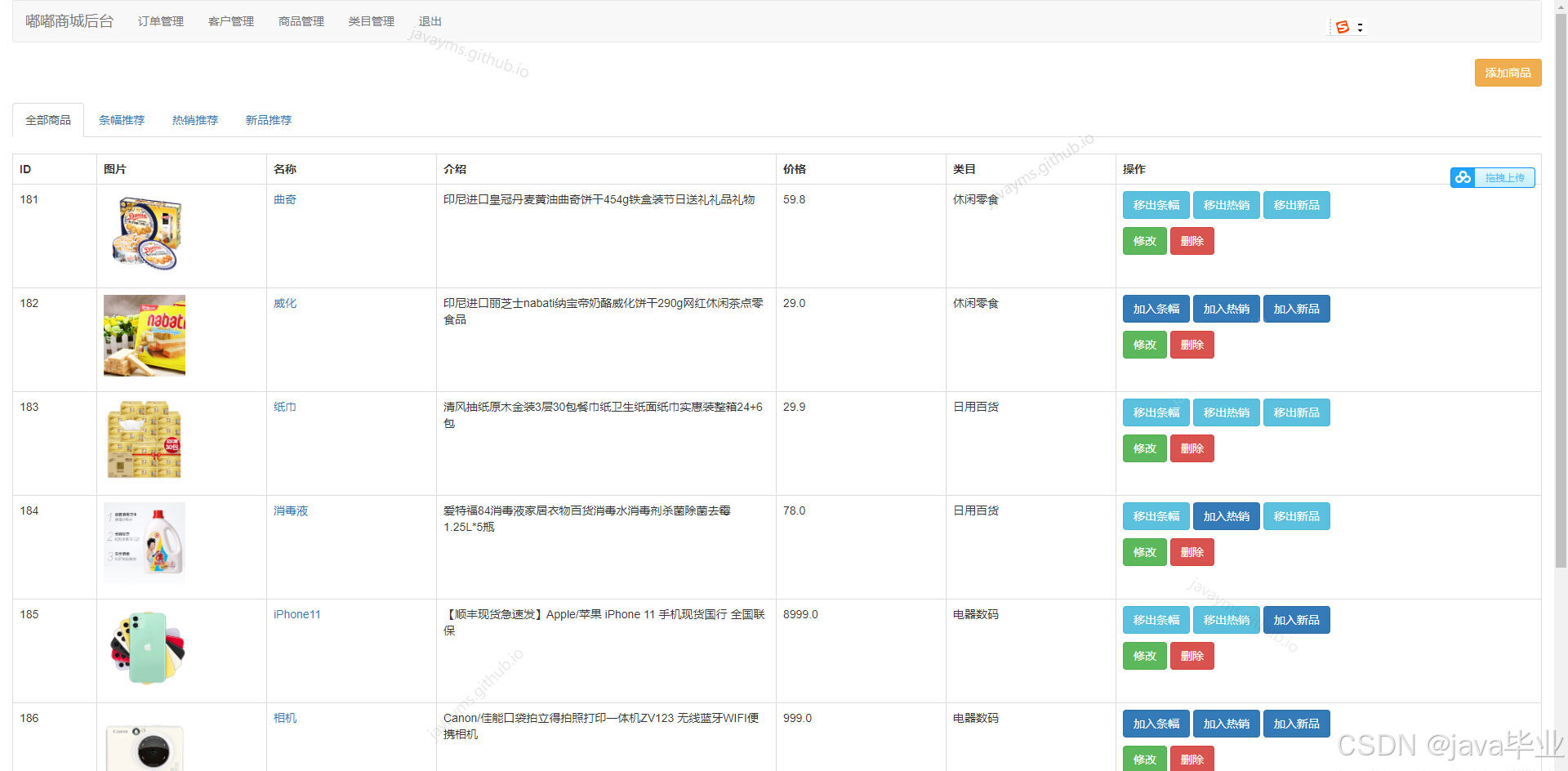Screen dimensions: 1568x771
Task: Open 商品管理 in the top navigation
Action: (x=301, y=21)
